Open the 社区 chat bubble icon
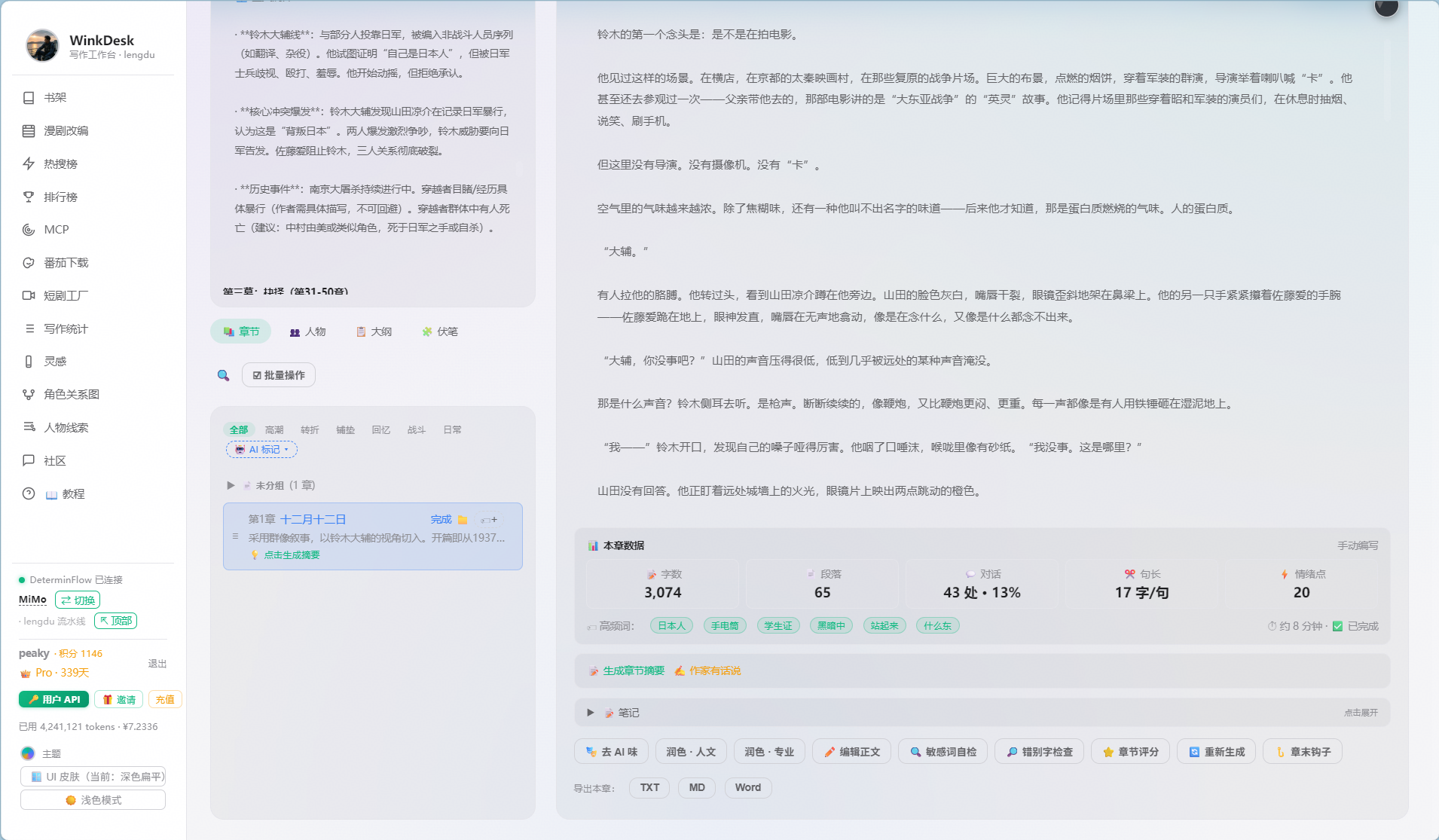The width and height of the screenshot is (1439, 840). click(29, 461)
